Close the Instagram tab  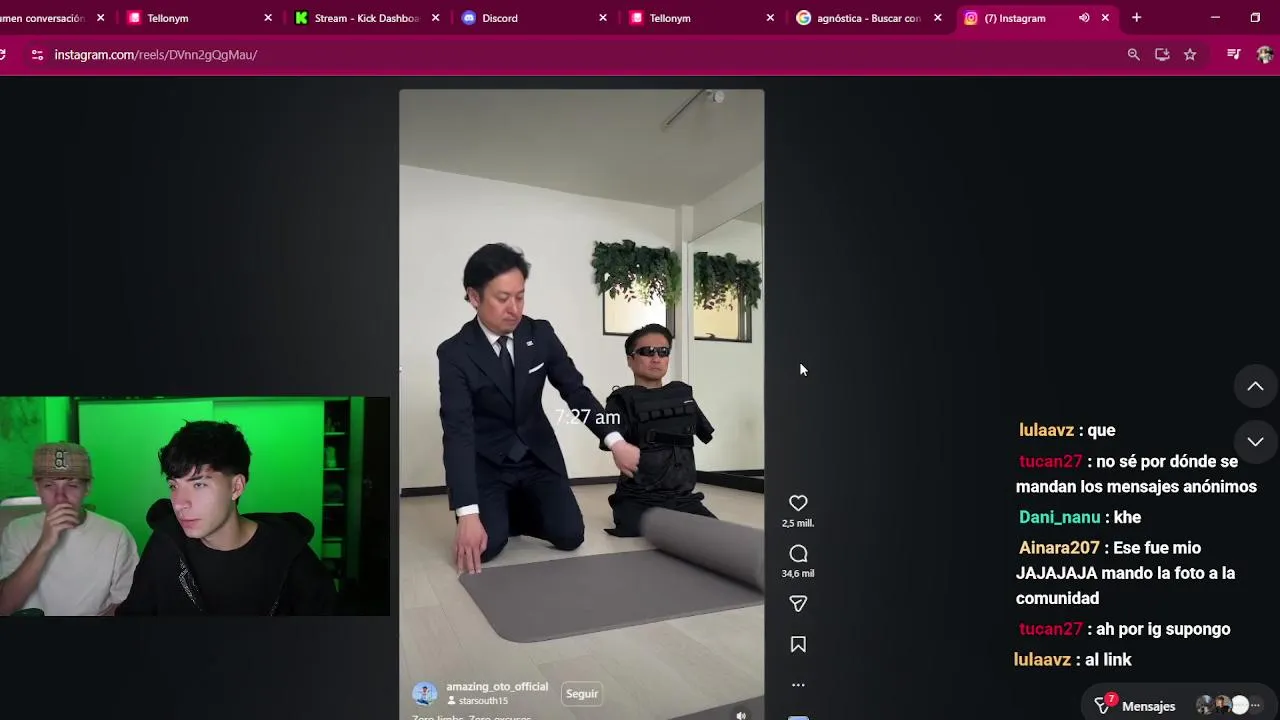coord(1105,18)
